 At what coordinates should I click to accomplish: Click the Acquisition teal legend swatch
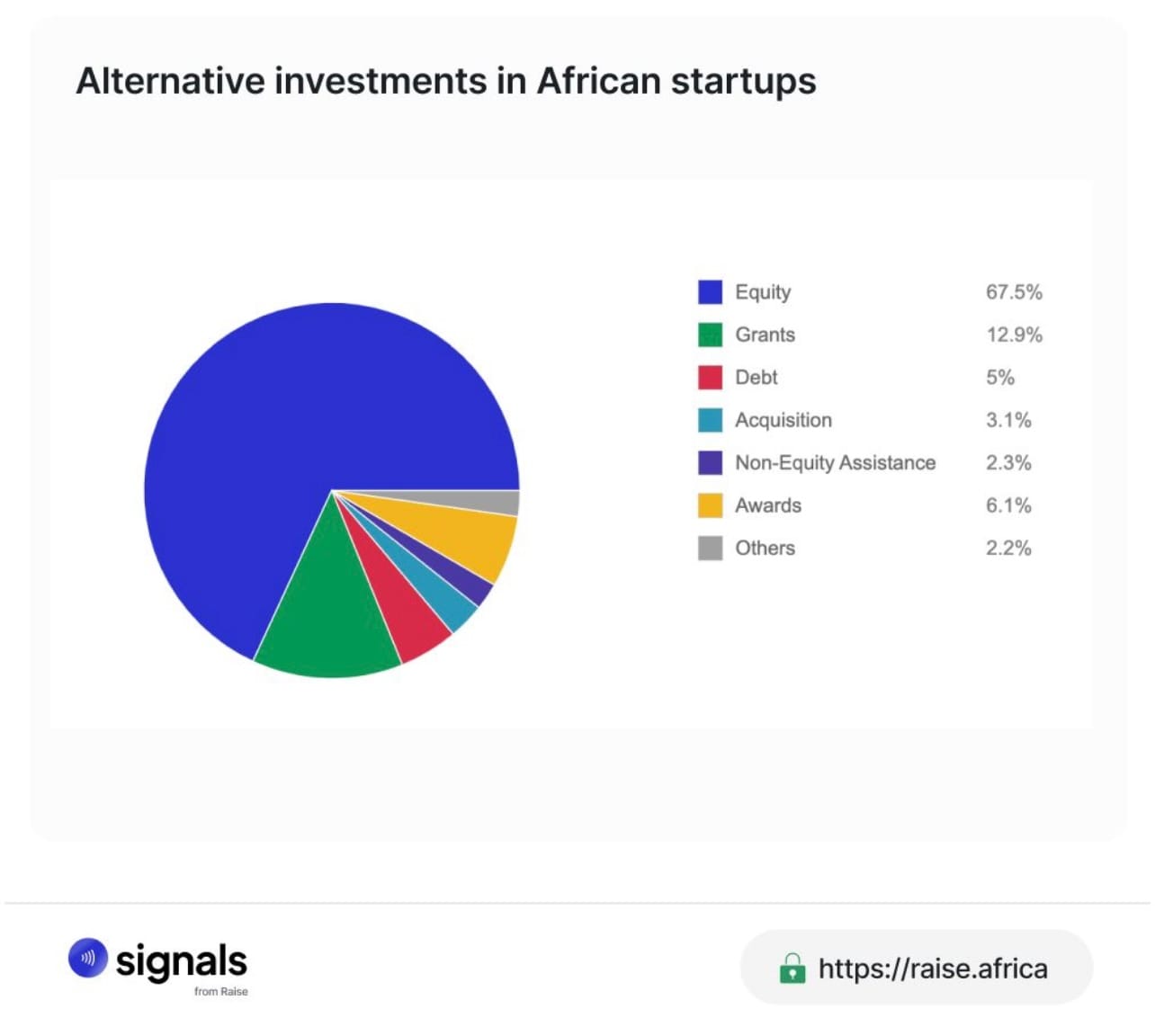[710, 420]
